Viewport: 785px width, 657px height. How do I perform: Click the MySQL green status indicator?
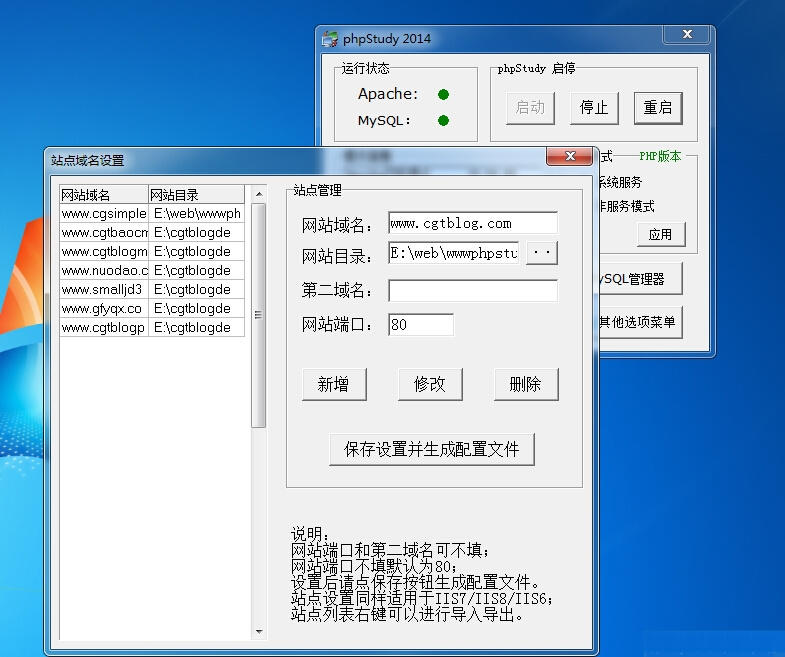coord(443,121)
